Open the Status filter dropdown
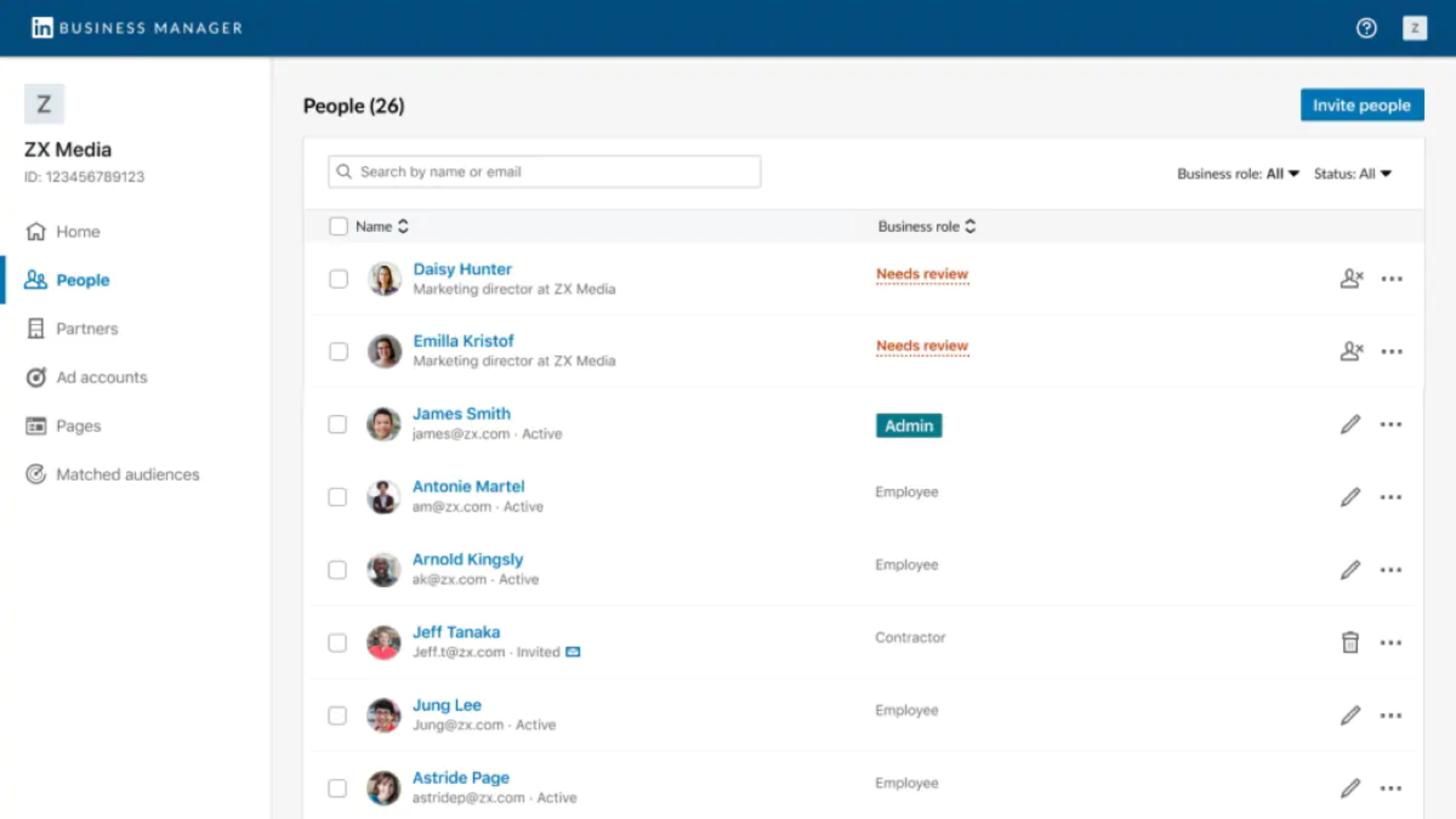This screenshot has height=819, width=1456. [1352, 174]
